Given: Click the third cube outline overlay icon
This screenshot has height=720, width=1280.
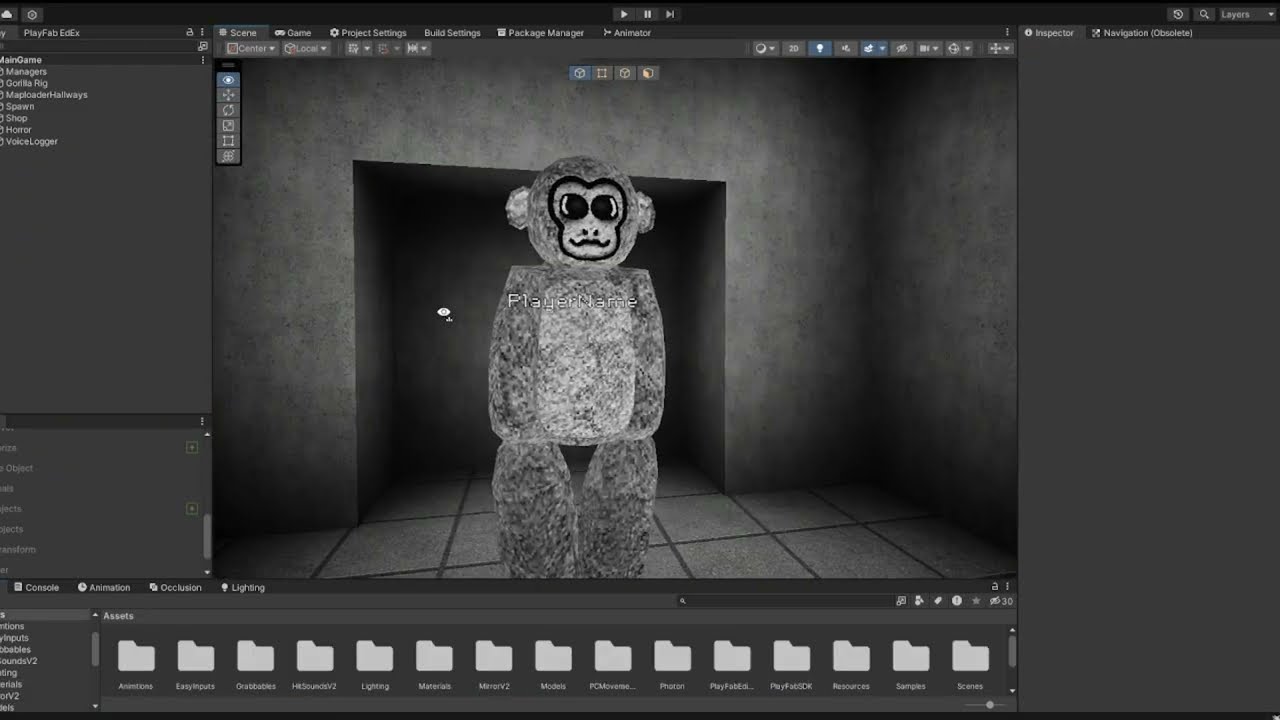Looking at the screenshot, I should pyautogui.click(x=625, y=73).
